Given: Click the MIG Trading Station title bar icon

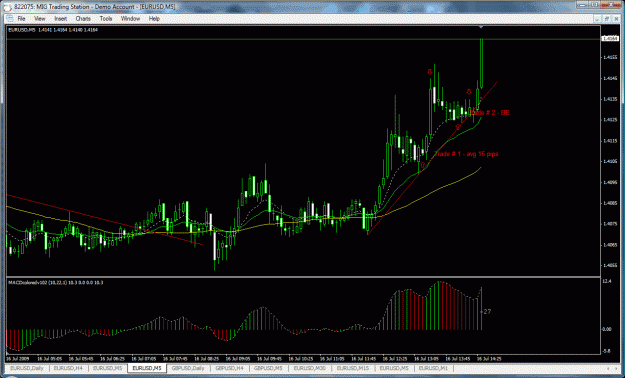Looking at the screenshot, I should click(x=8, y=7).
